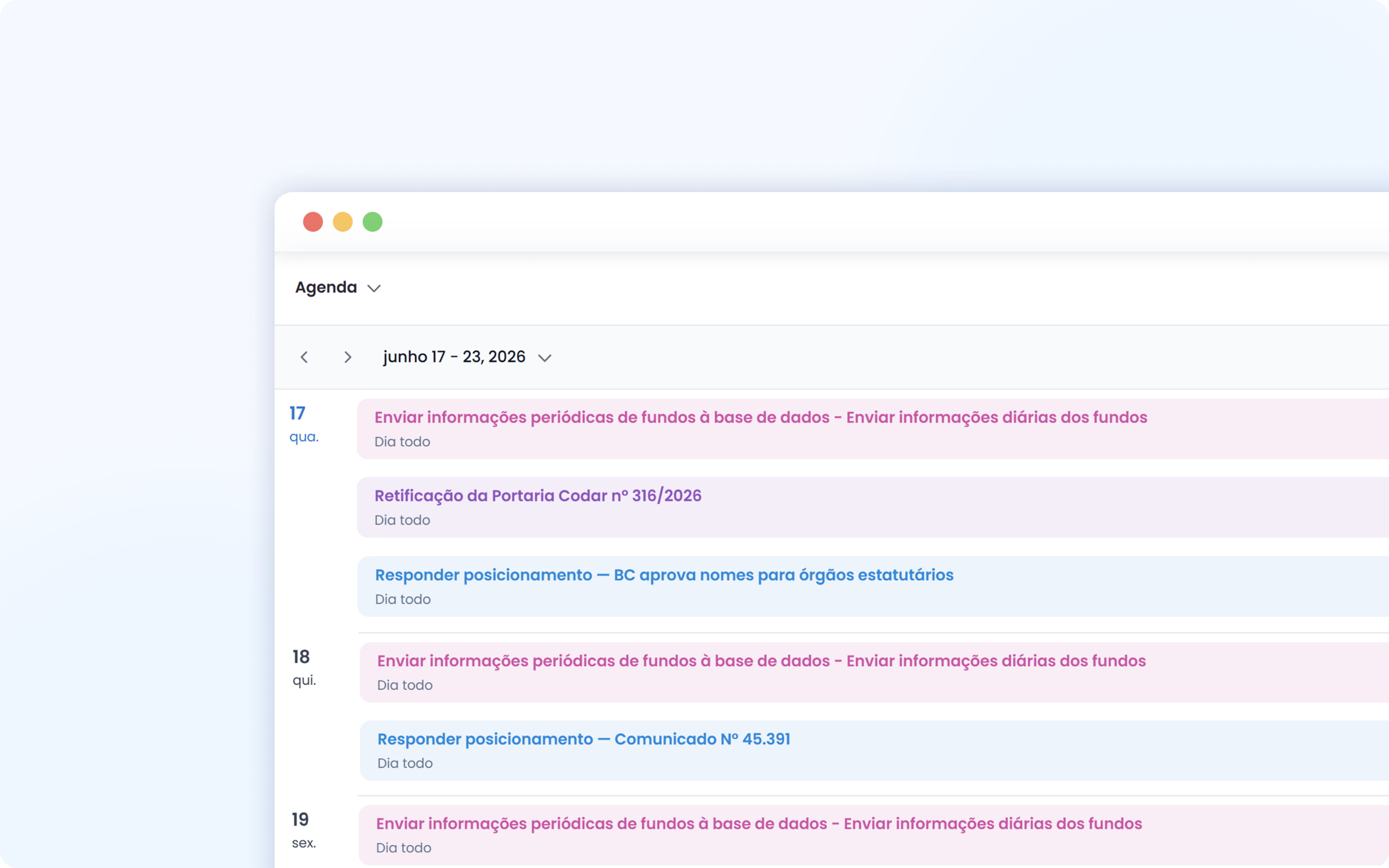This screenshot has height=868, width=1389.
Task: Click the green maximize window button
Action: tap(372, 222)
